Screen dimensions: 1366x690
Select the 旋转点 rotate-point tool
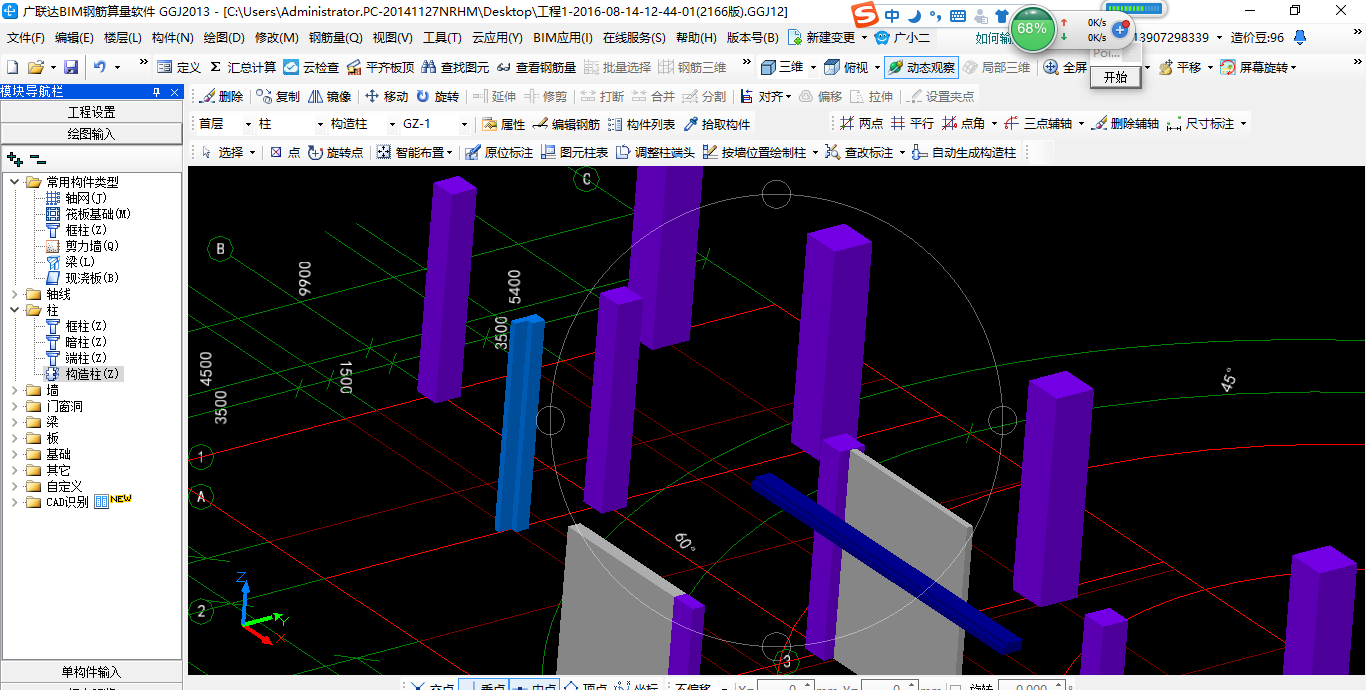click(x=336, y=152)
